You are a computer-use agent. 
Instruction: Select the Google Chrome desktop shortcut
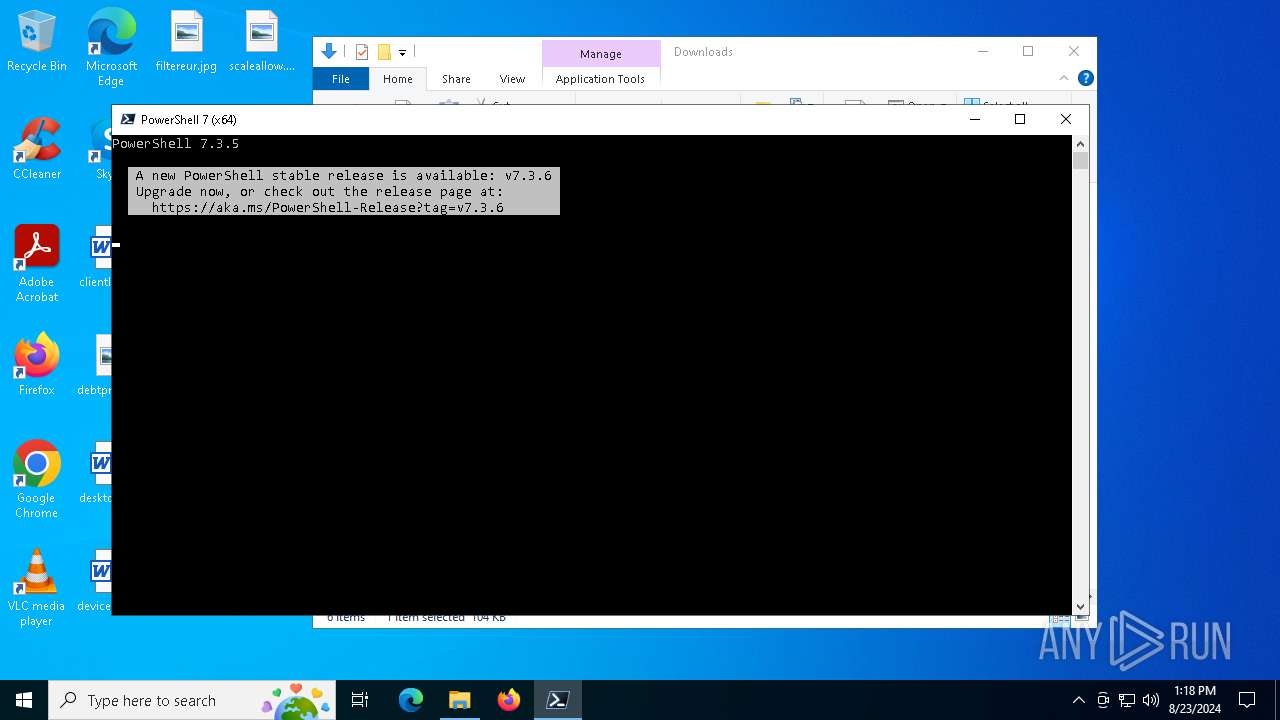pos(37,480)
